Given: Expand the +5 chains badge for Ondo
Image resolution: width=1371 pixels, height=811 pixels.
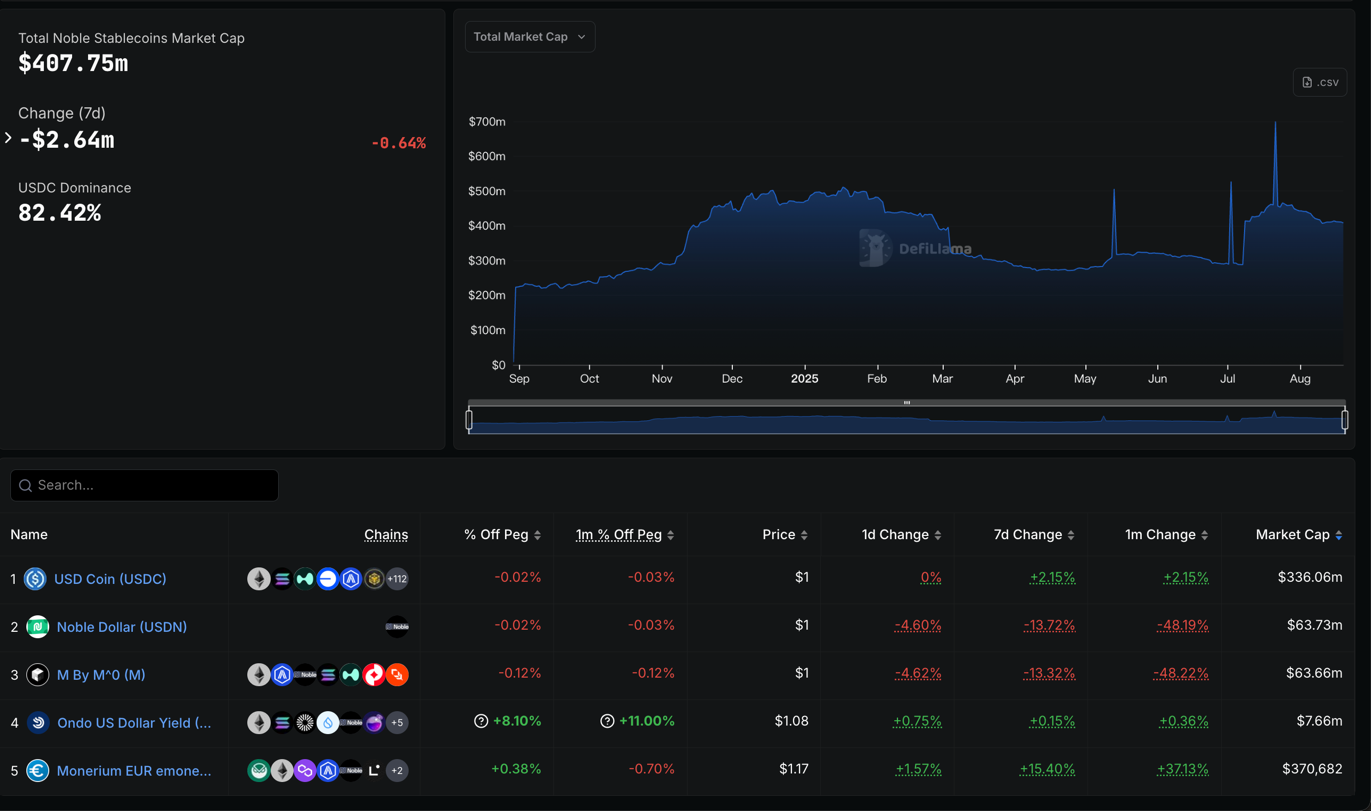Looking at the screenshot, I should click(x=397, y=723).
